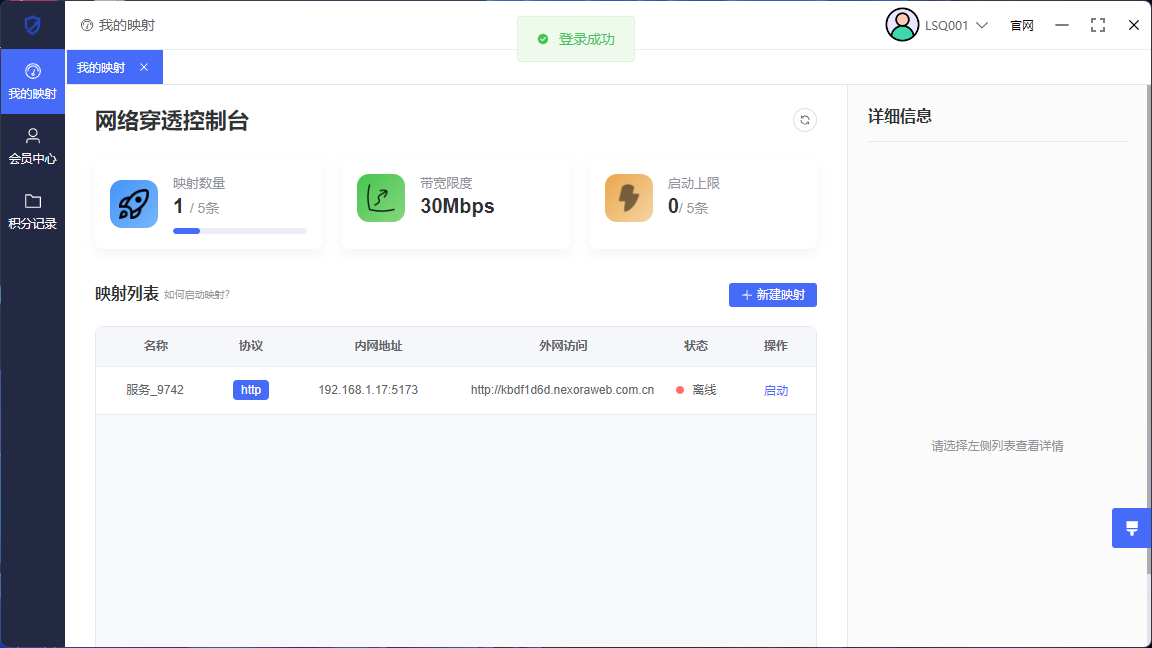
Task: Click the 映射数量 progress bar
Action: point(240,231)
